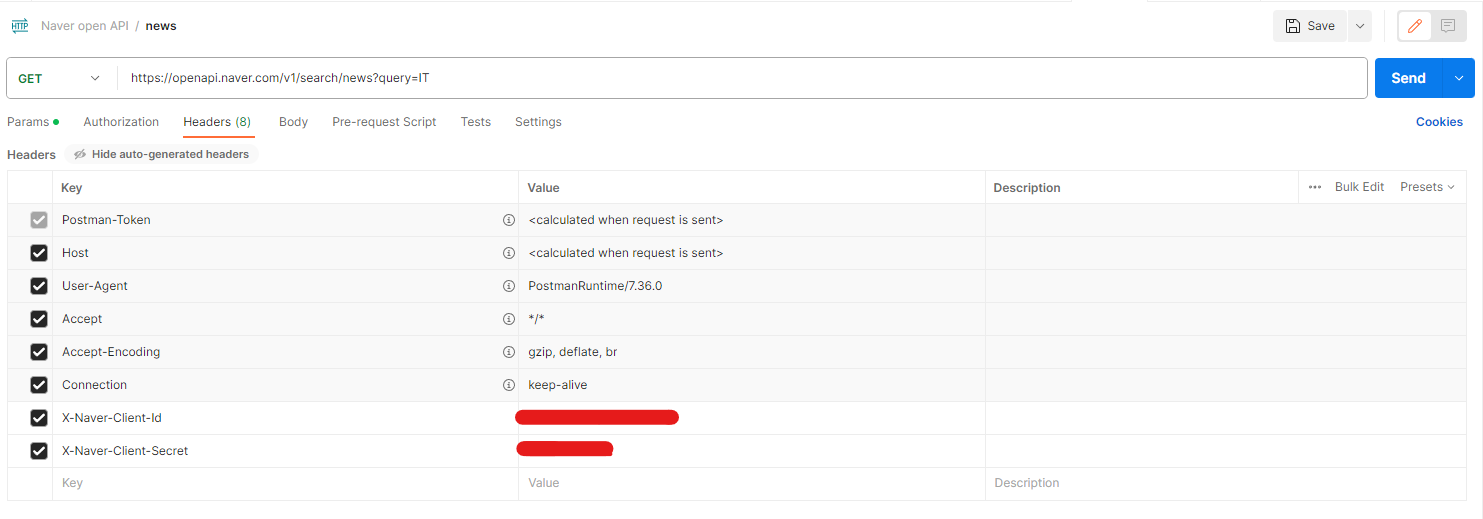This screenshot has height=519, width=1483.
Task: Switch to pencil edit mode icon
Action: coord(1414,26)
